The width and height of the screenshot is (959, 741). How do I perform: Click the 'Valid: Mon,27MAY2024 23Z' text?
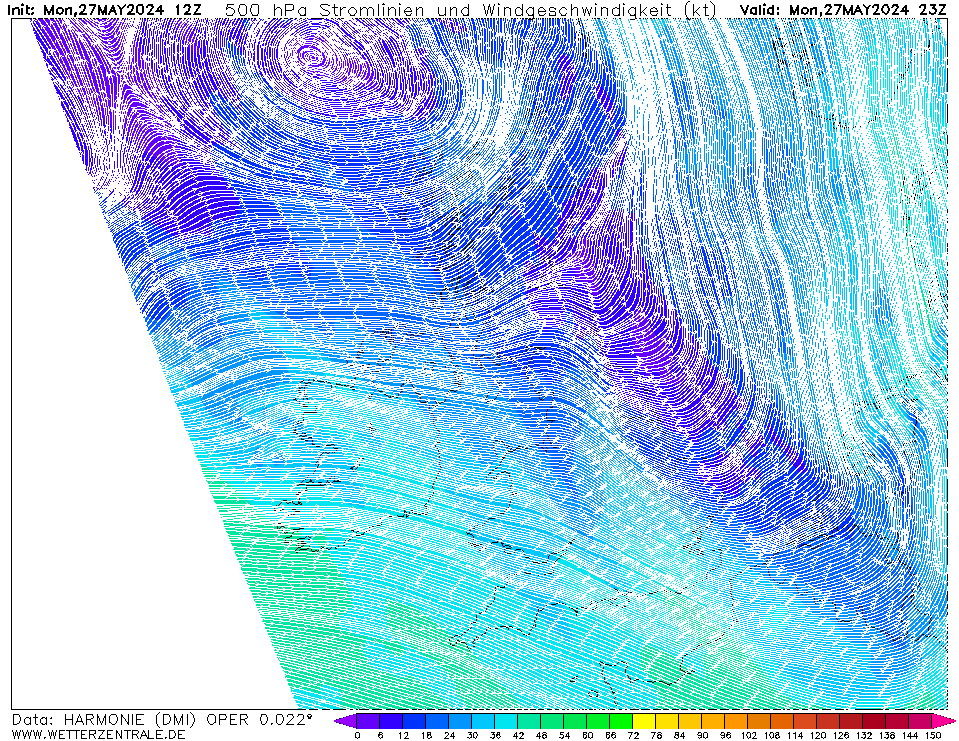coord(843,10)
